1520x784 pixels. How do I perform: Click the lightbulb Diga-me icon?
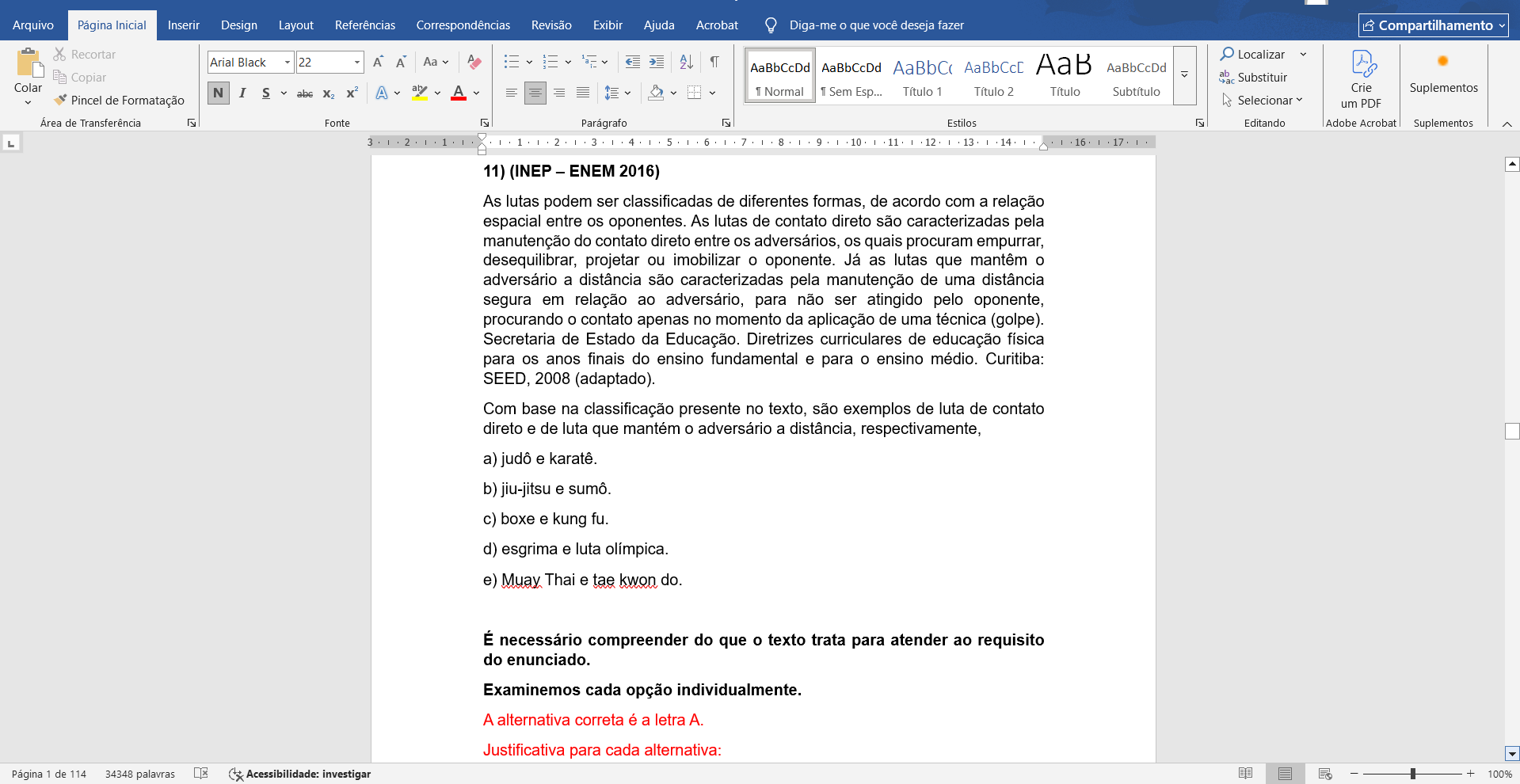tap(771, 25)
